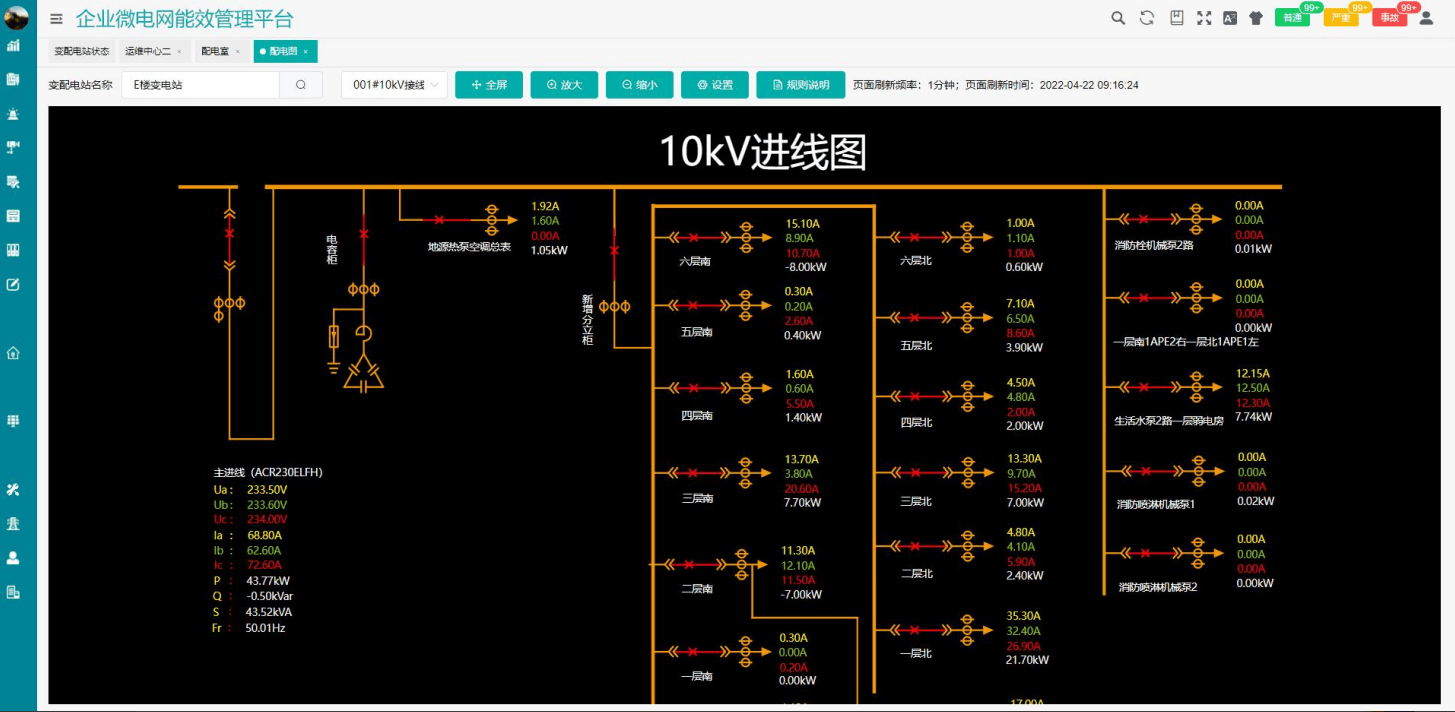The height and width of the screenshot is (712, 1455).
Task: Open the home icon in left sidebar
Action: [13, 352]
